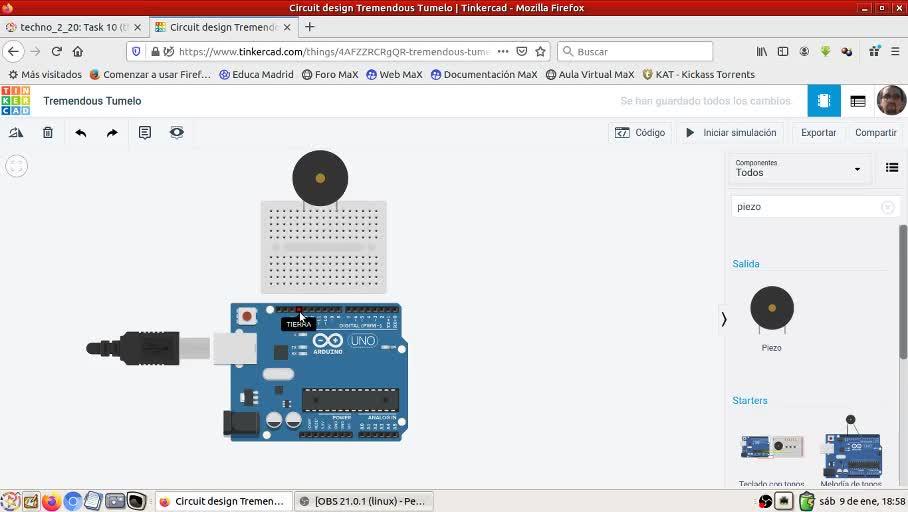
Task: Toggle components list view icon
Action: coord(892,168)
